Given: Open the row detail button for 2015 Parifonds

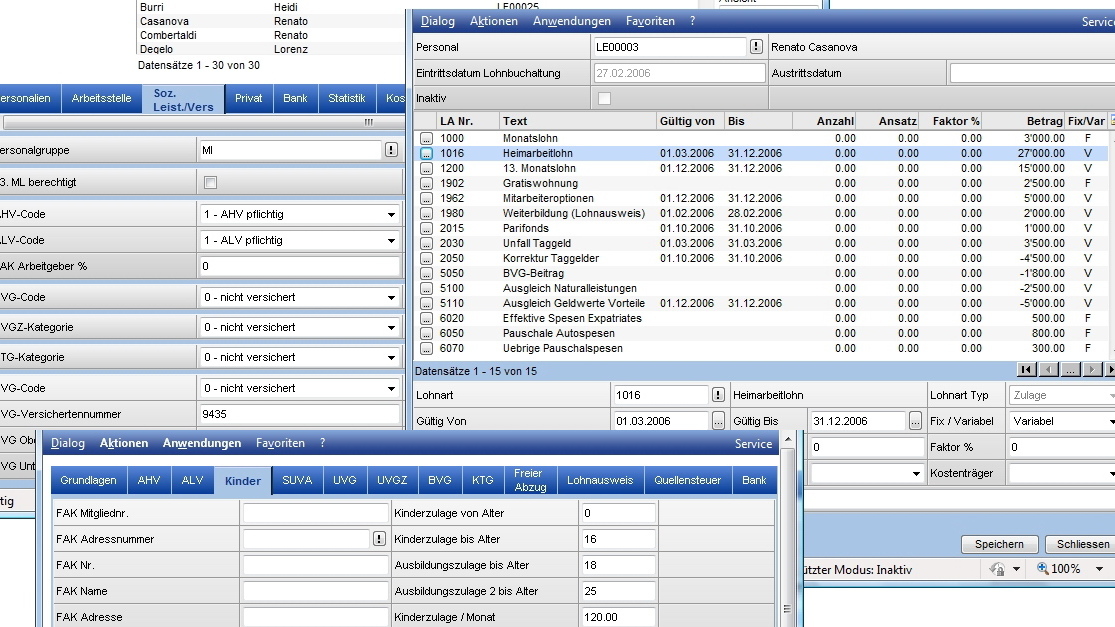Looking at the screenshot, I should [x=426, y=228].
